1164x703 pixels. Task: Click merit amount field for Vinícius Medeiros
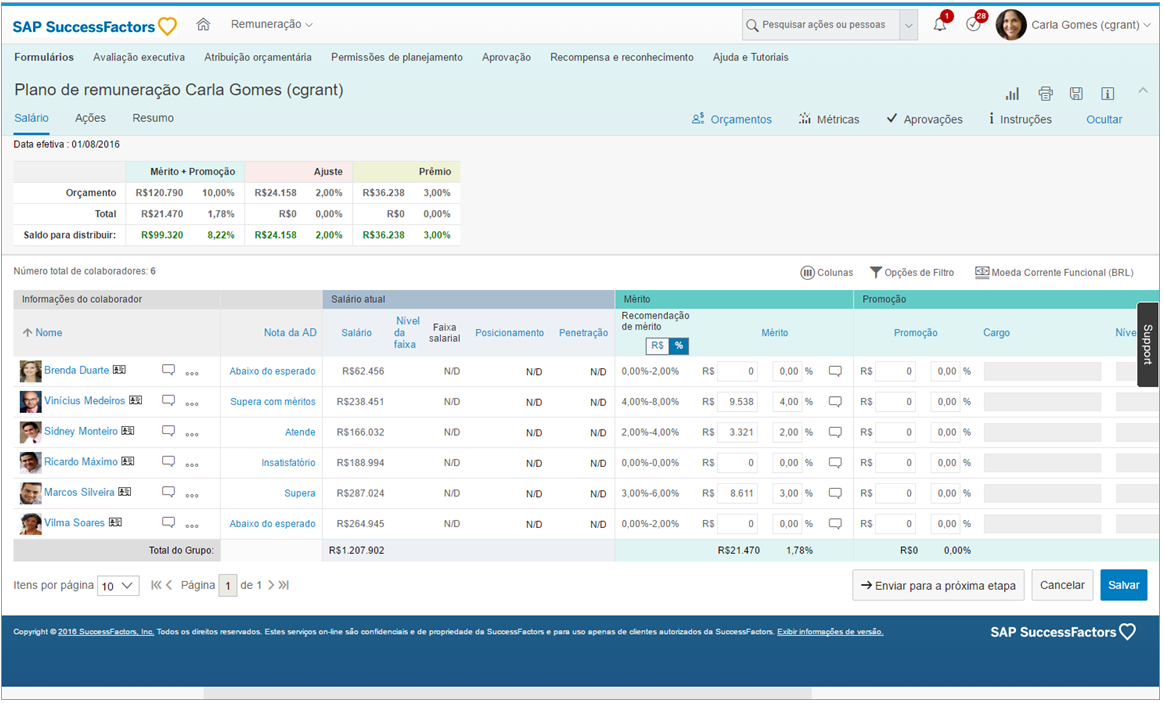(x=737, y=402)
